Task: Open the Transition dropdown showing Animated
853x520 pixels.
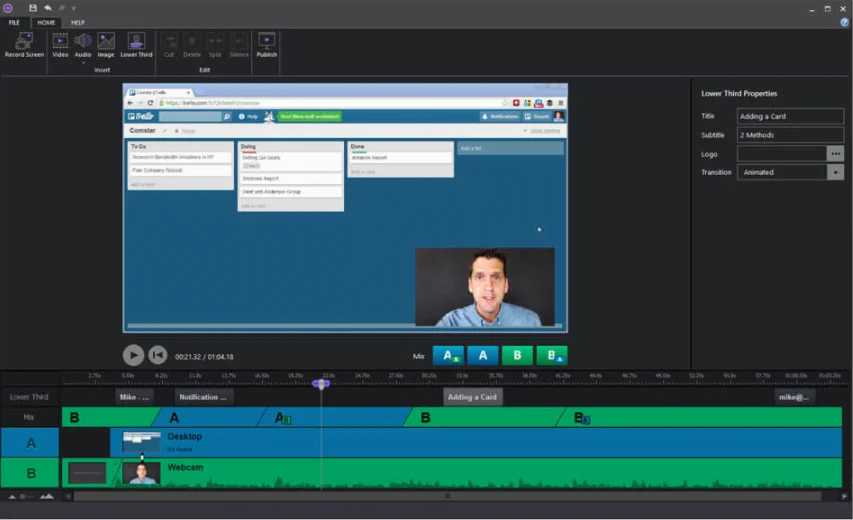Action: (x=835, y=172)
